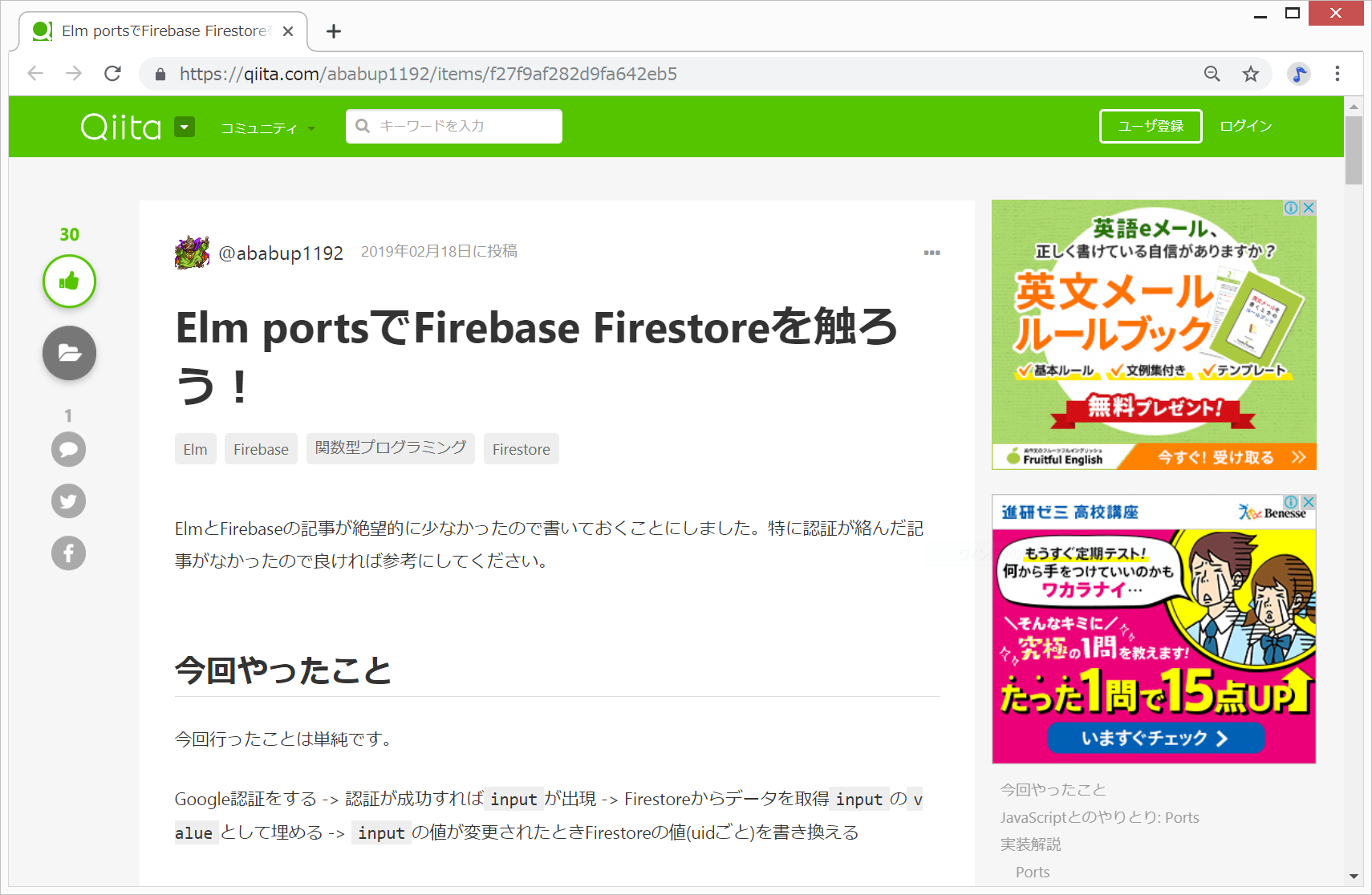Viewport: 1372px width, 895px height.
Task: Open Chrome's three-dot menu
Action: point(1337,74)
